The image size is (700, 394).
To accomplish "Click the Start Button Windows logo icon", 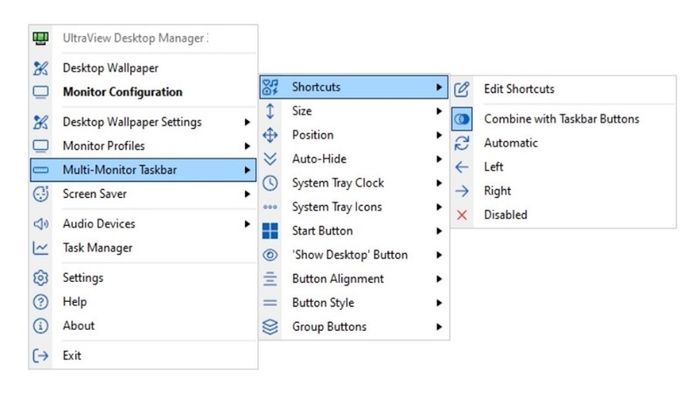I will [270, 231].
